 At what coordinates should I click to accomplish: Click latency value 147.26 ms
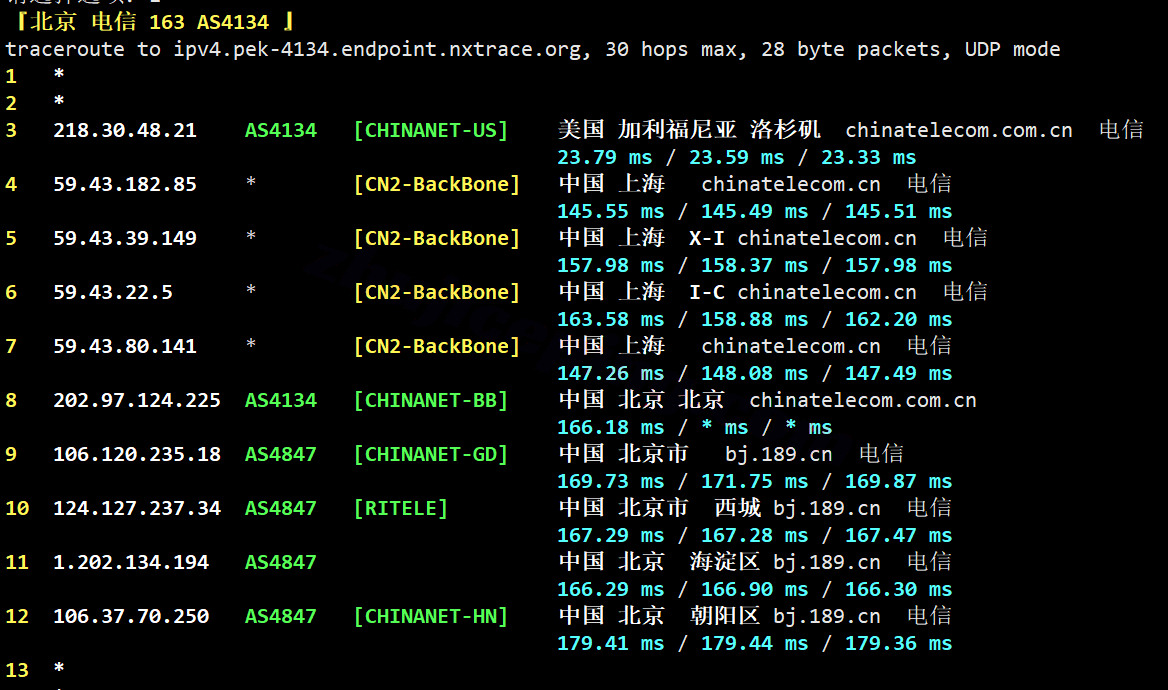(x=611, y=373)
